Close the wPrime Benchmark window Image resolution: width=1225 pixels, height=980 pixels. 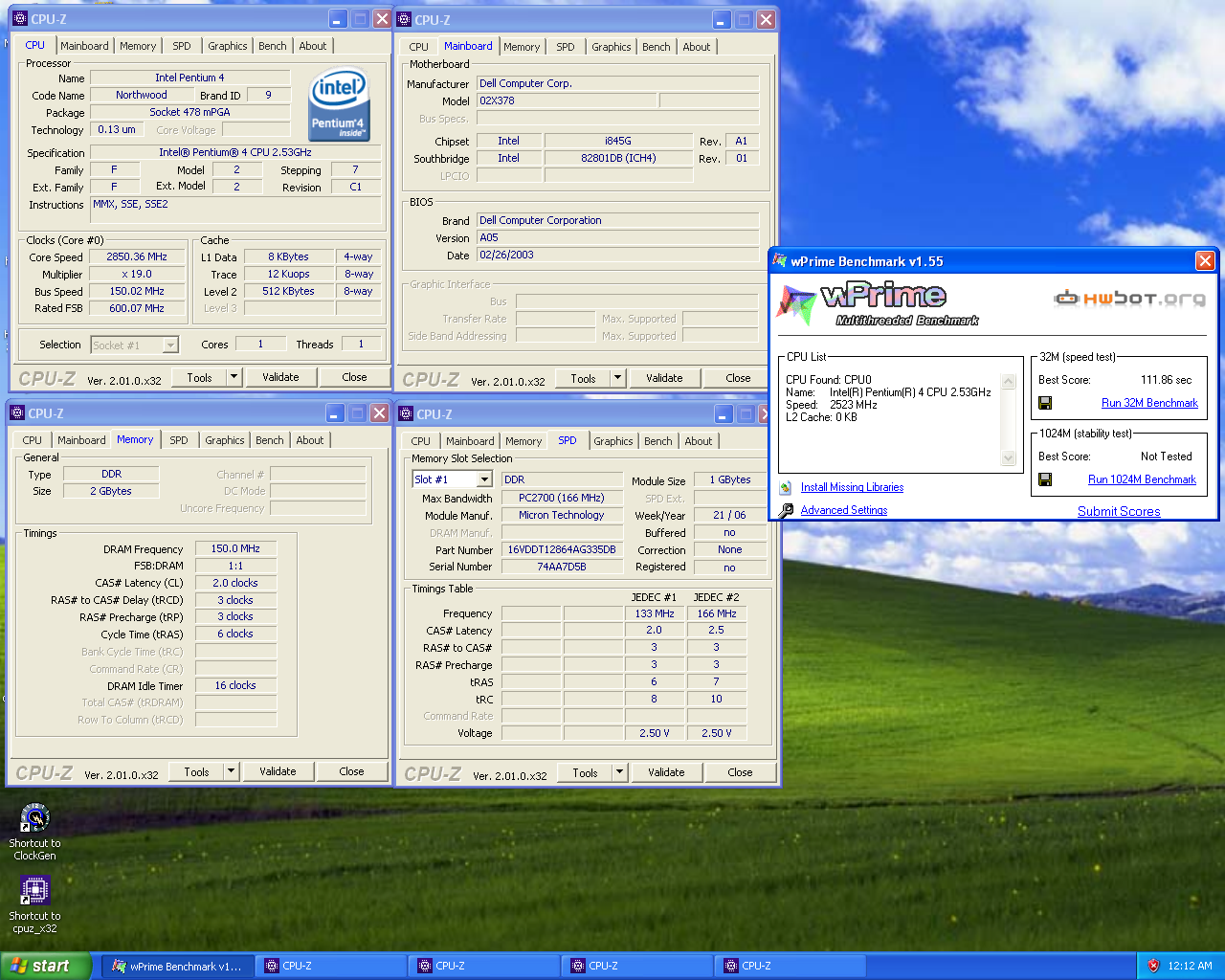click(1205, 260)
